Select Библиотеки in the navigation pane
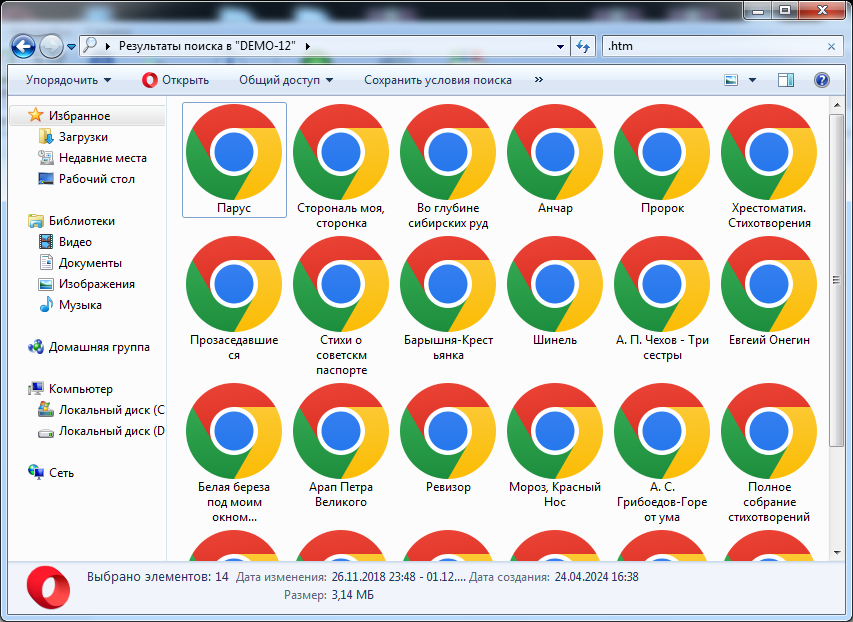This screenshot has width=853, height=622. 82,221
